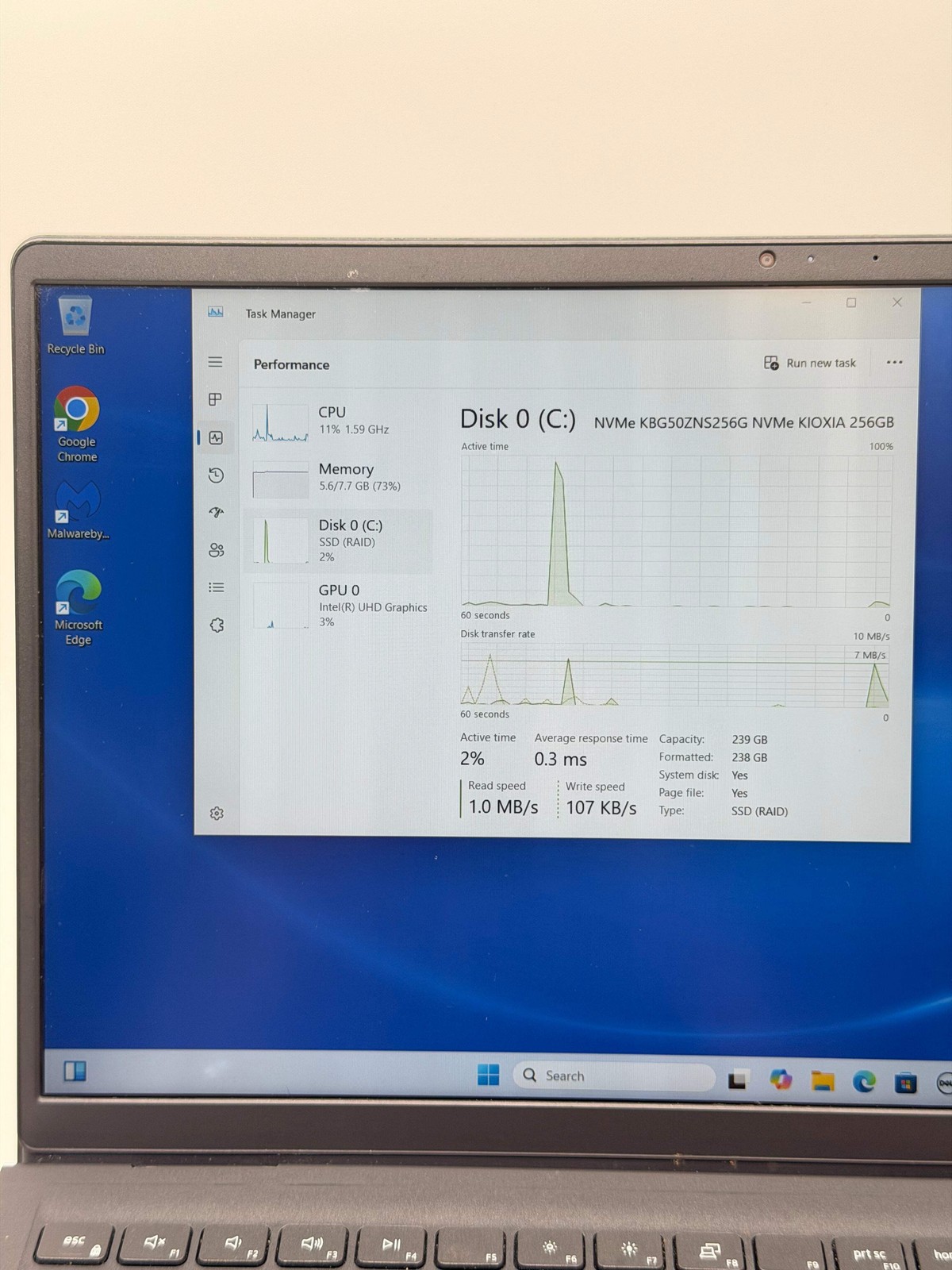The height and width of the screenshot is (1270, 952).
Task: Select Disk 0 (C:) performance entry
Action: tap(339, 541)
